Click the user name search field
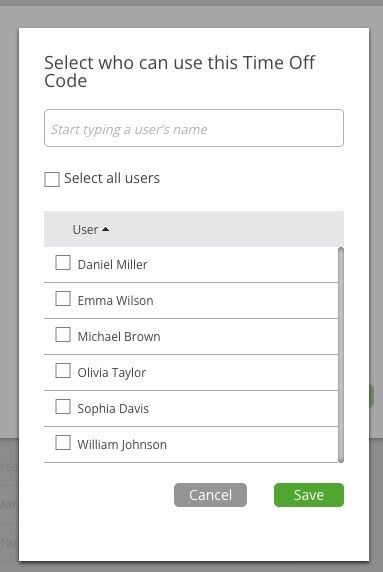The width and height of the screenshot is (383, 572). click(194, 128)
